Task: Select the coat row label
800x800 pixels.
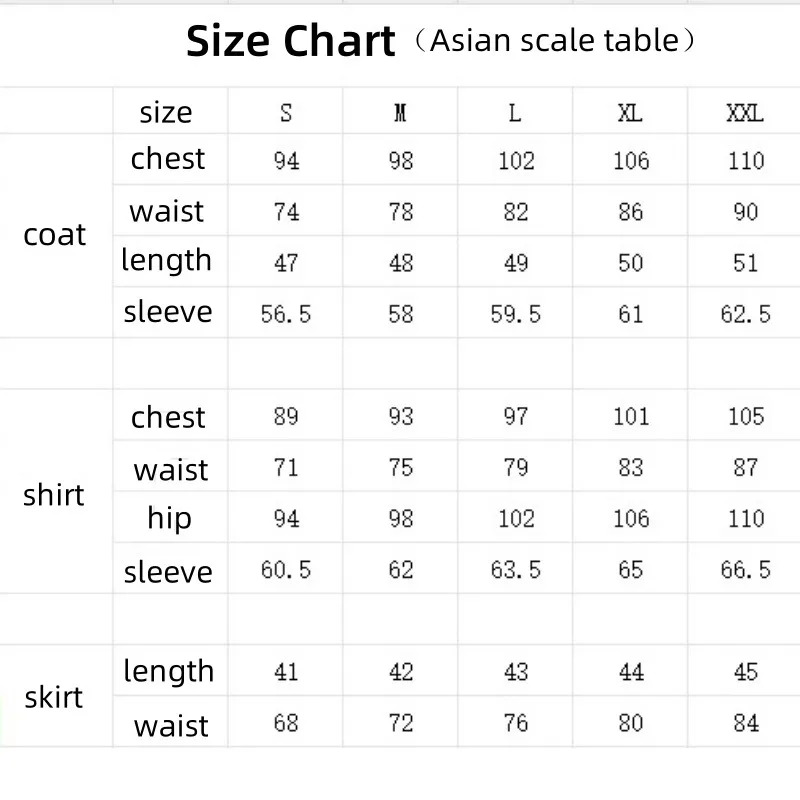Action: click(x=55, y=235)
